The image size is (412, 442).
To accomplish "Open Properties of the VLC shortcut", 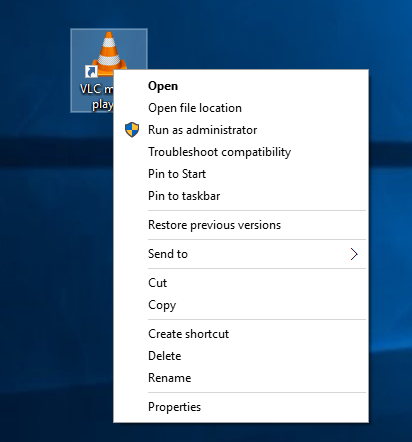I will pos(241,407).
